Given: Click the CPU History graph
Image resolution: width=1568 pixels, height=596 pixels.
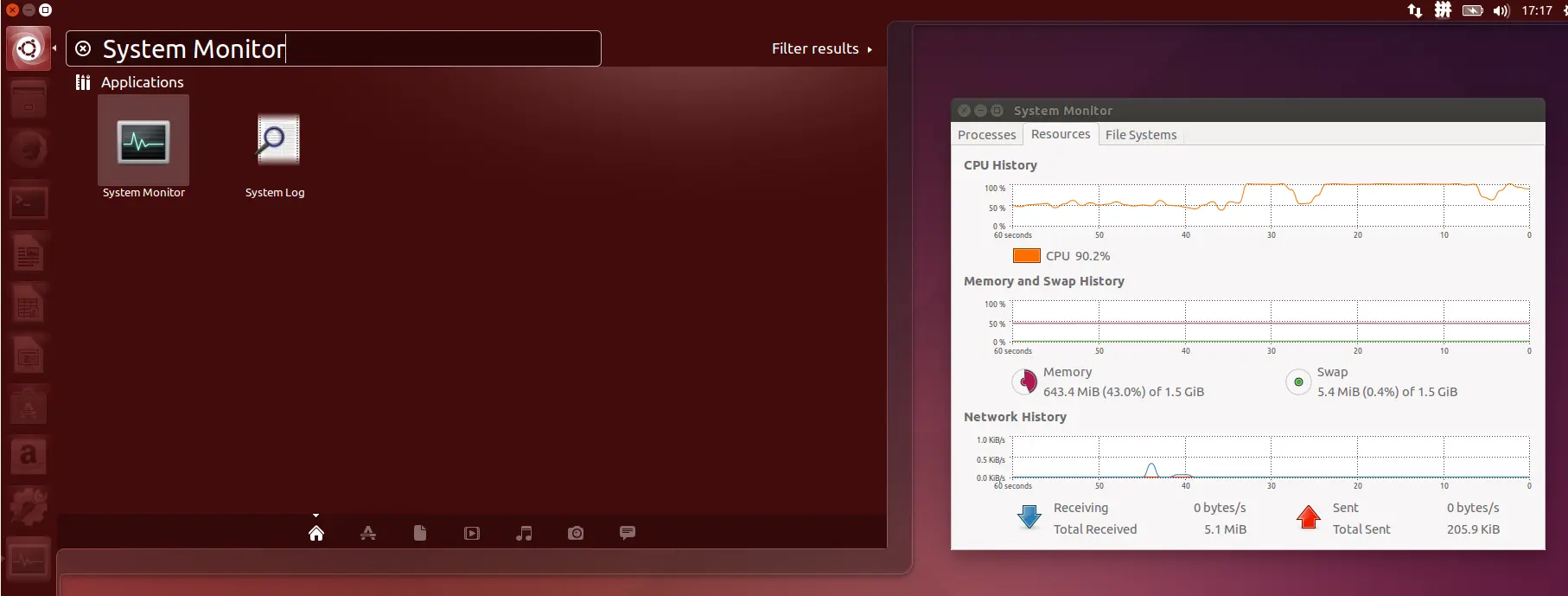Looking at the screenshot, I should [x=1271, y=206].
